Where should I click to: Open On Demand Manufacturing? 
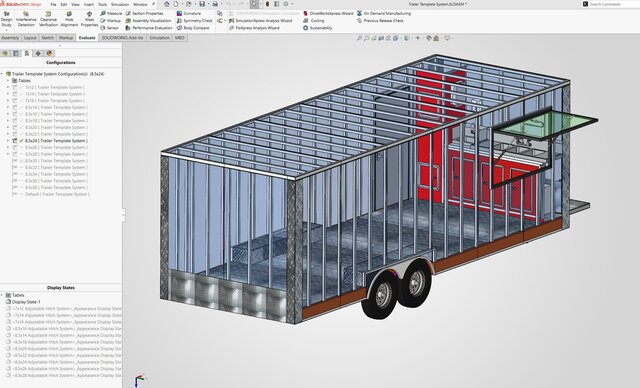pos(384,13)
